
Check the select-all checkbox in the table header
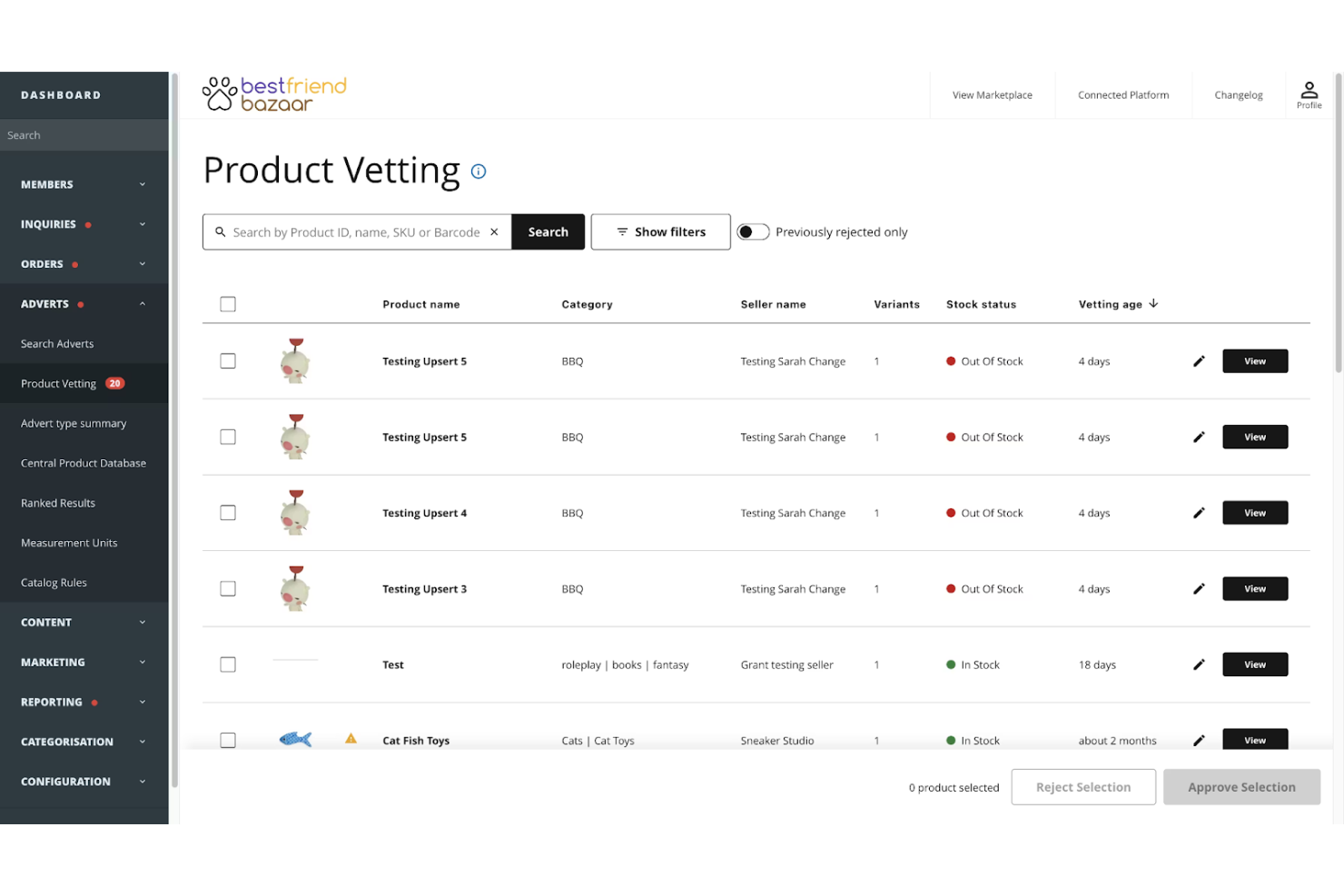pyautogui.click(x=227, y=304)
